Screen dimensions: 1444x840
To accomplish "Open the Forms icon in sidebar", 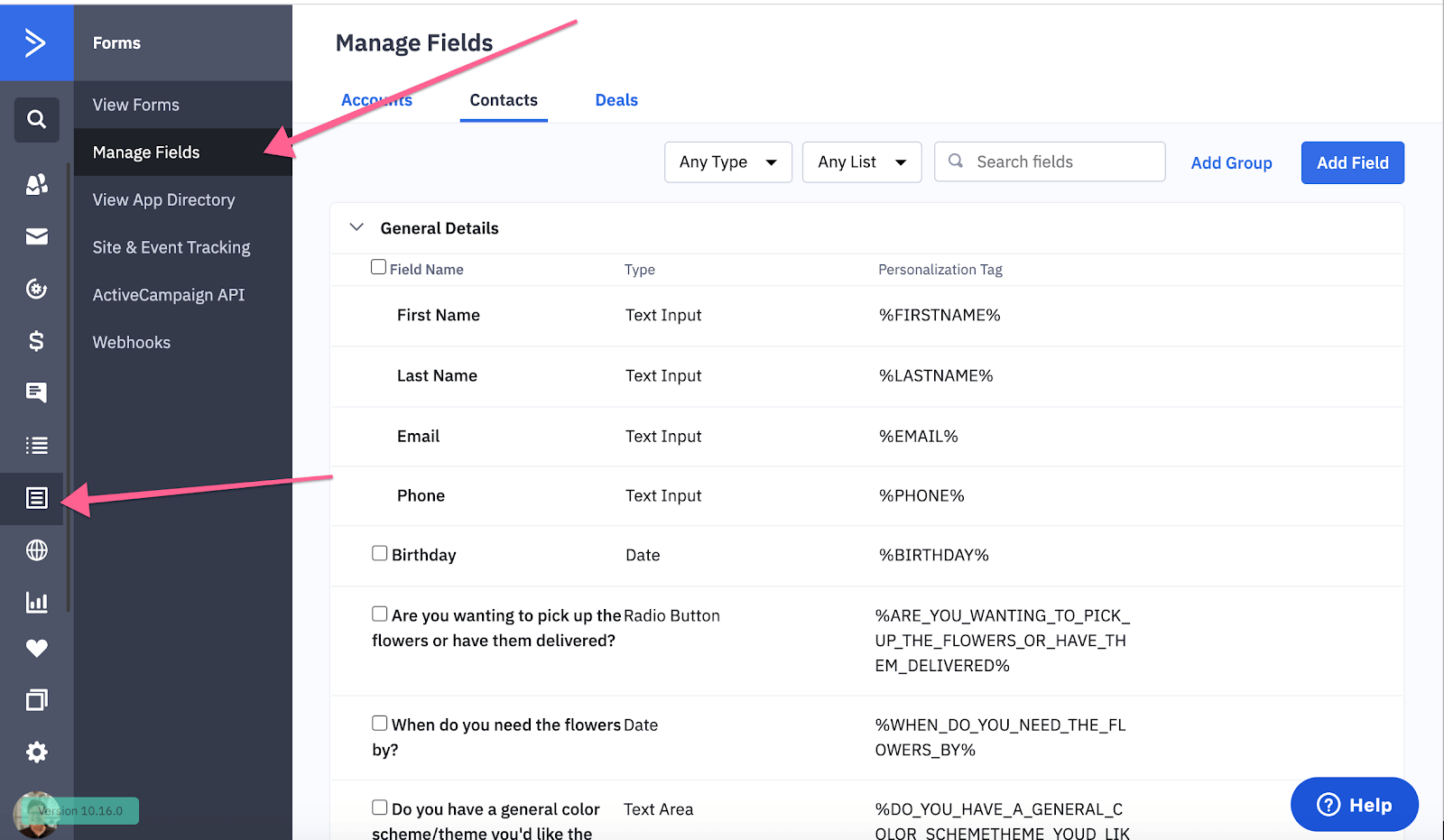I will click(x=36, y=498).
